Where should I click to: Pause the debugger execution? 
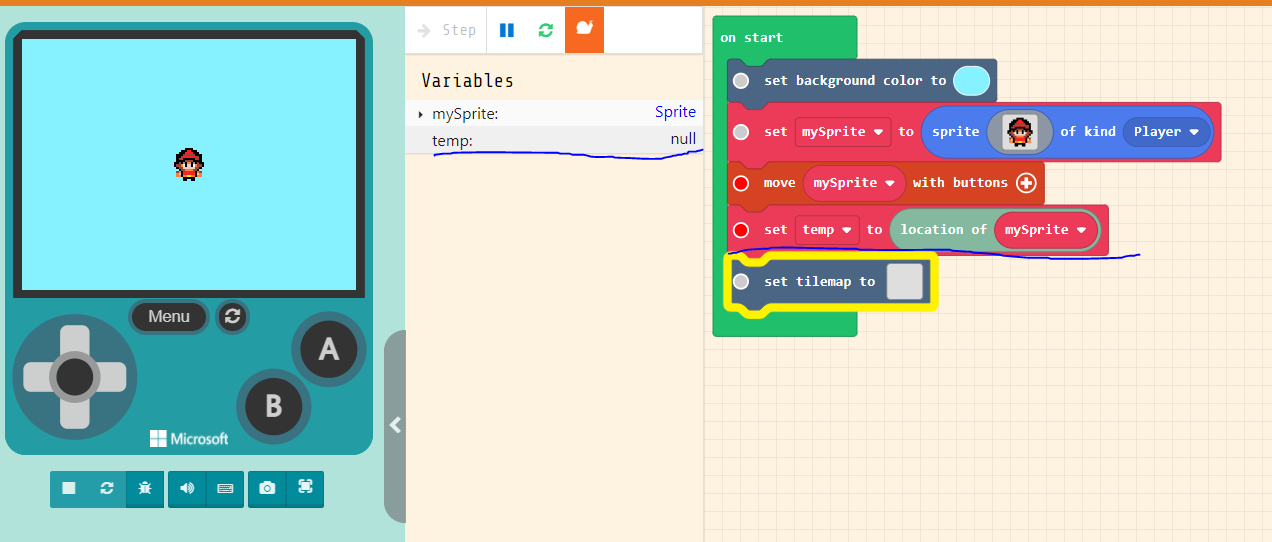pyautogui.click(x=506, y=30)
